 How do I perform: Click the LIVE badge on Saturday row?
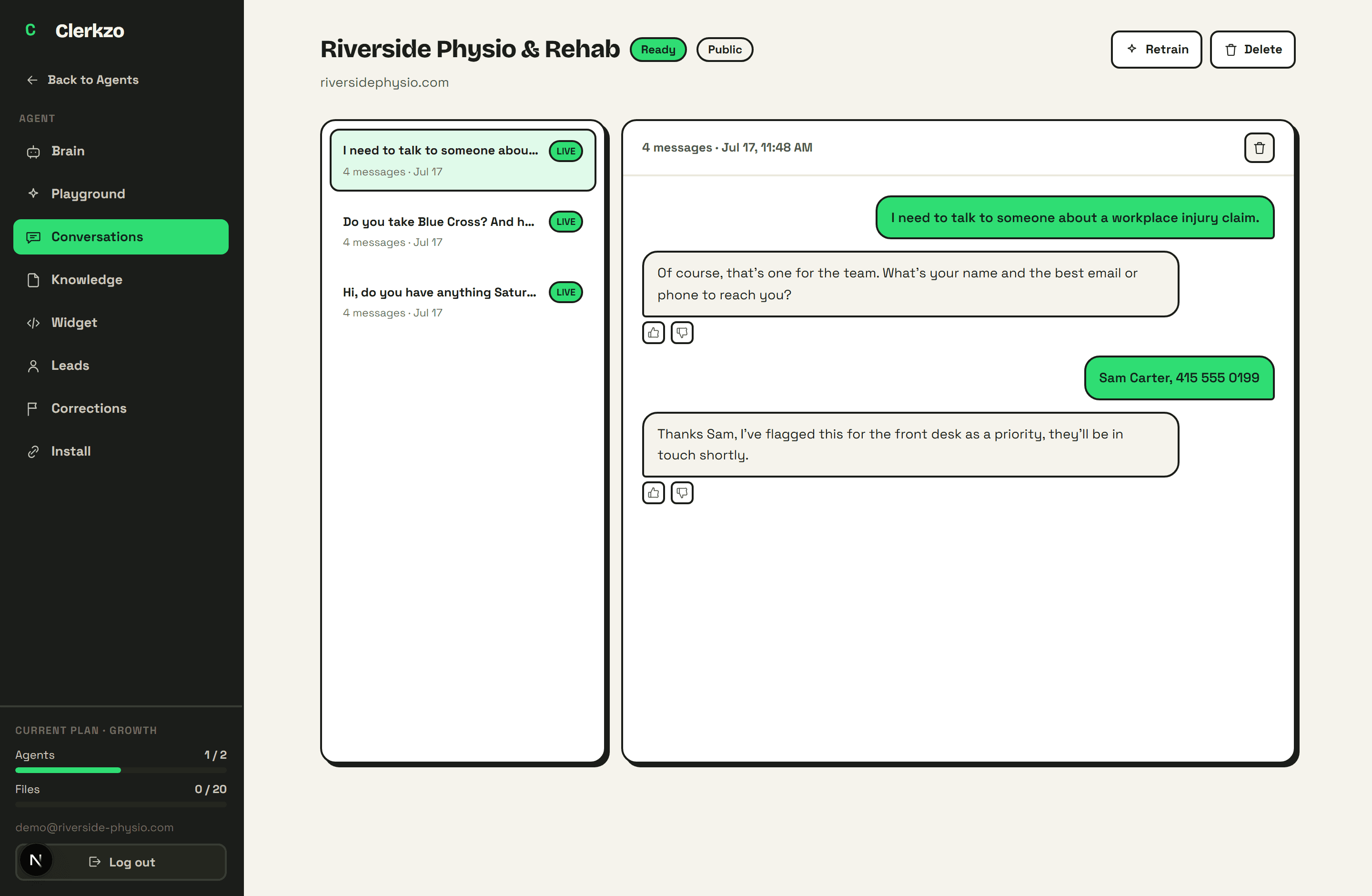[x=565, y=292]
